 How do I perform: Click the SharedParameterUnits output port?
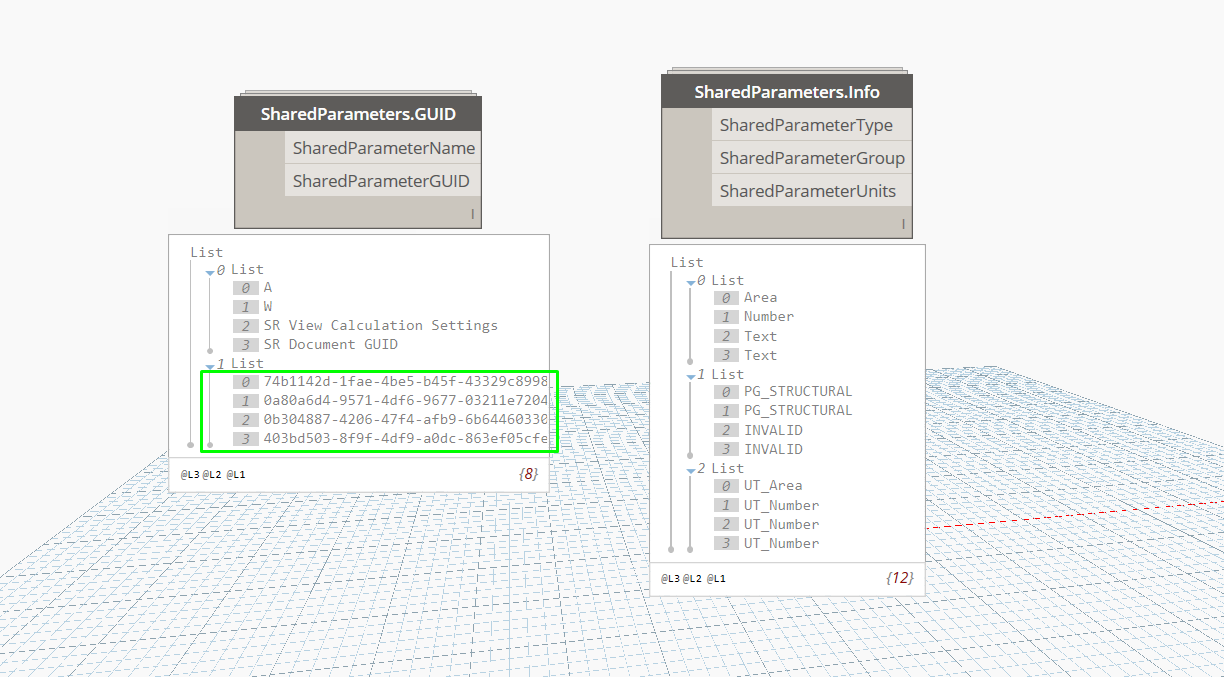807,191
